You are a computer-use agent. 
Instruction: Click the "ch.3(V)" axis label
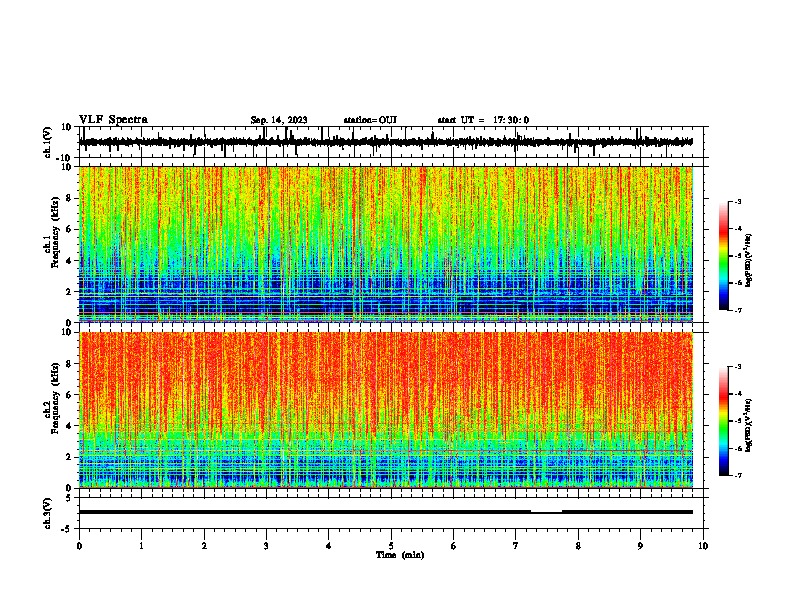point(48,513)
